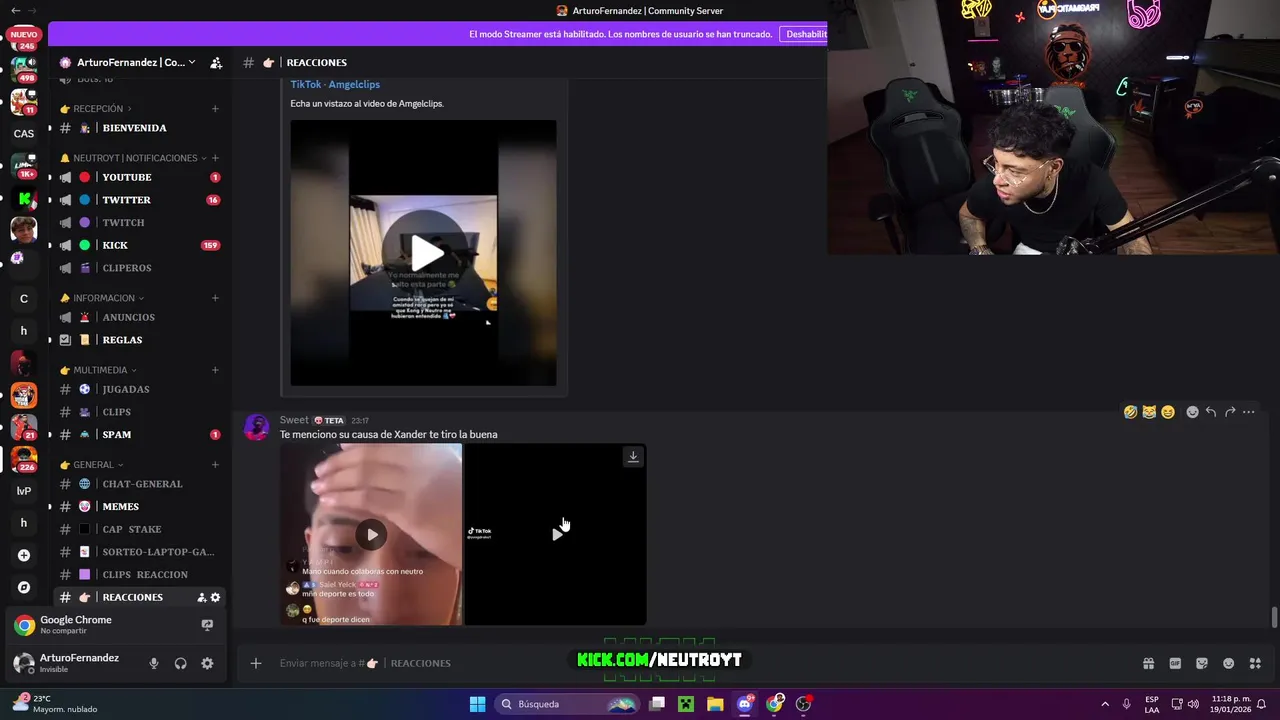Screen dimensions: 1280x720
Task: Create a channel in GENERAL category
Action: 215,465
